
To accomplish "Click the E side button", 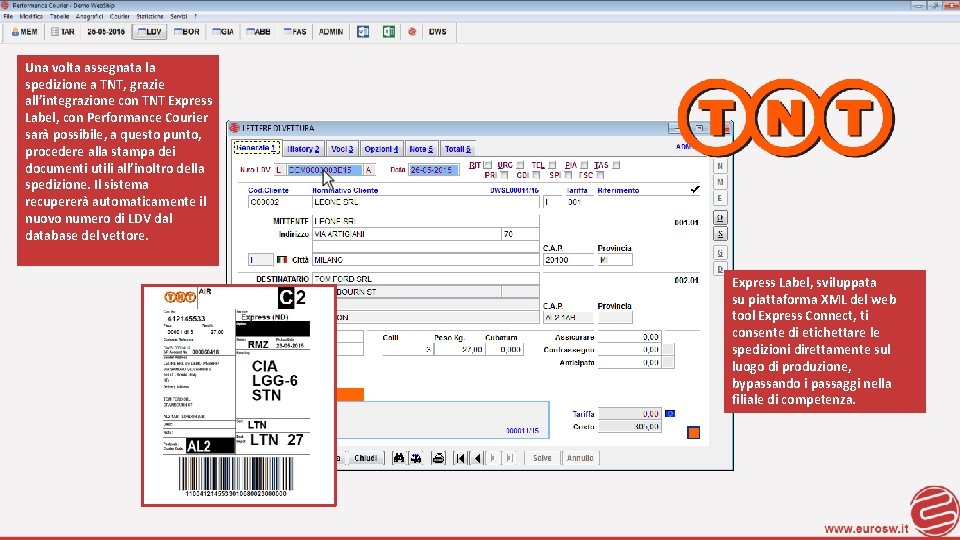I will point(720,198).
